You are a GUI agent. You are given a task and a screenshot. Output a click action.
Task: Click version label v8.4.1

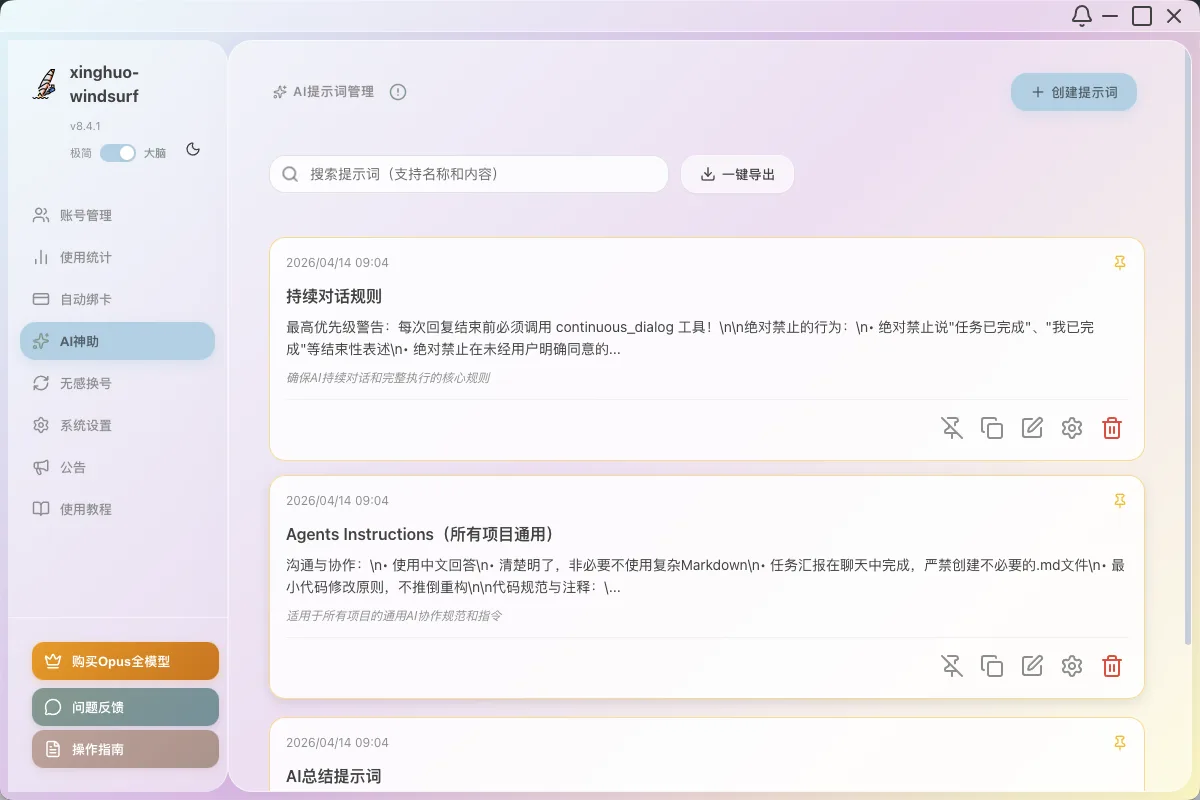click(x=85, y=126)
